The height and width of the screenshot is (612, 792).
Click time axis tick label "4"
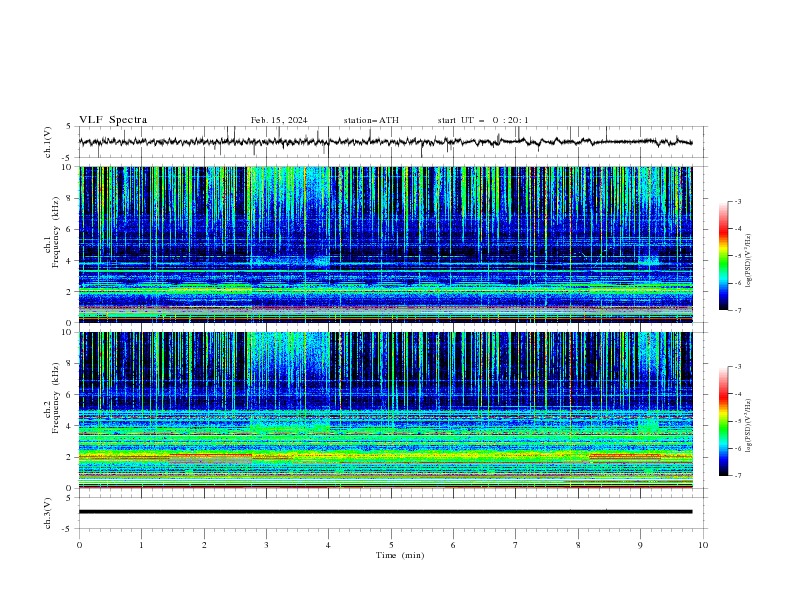pyautogui.click(x=329, y=545)
